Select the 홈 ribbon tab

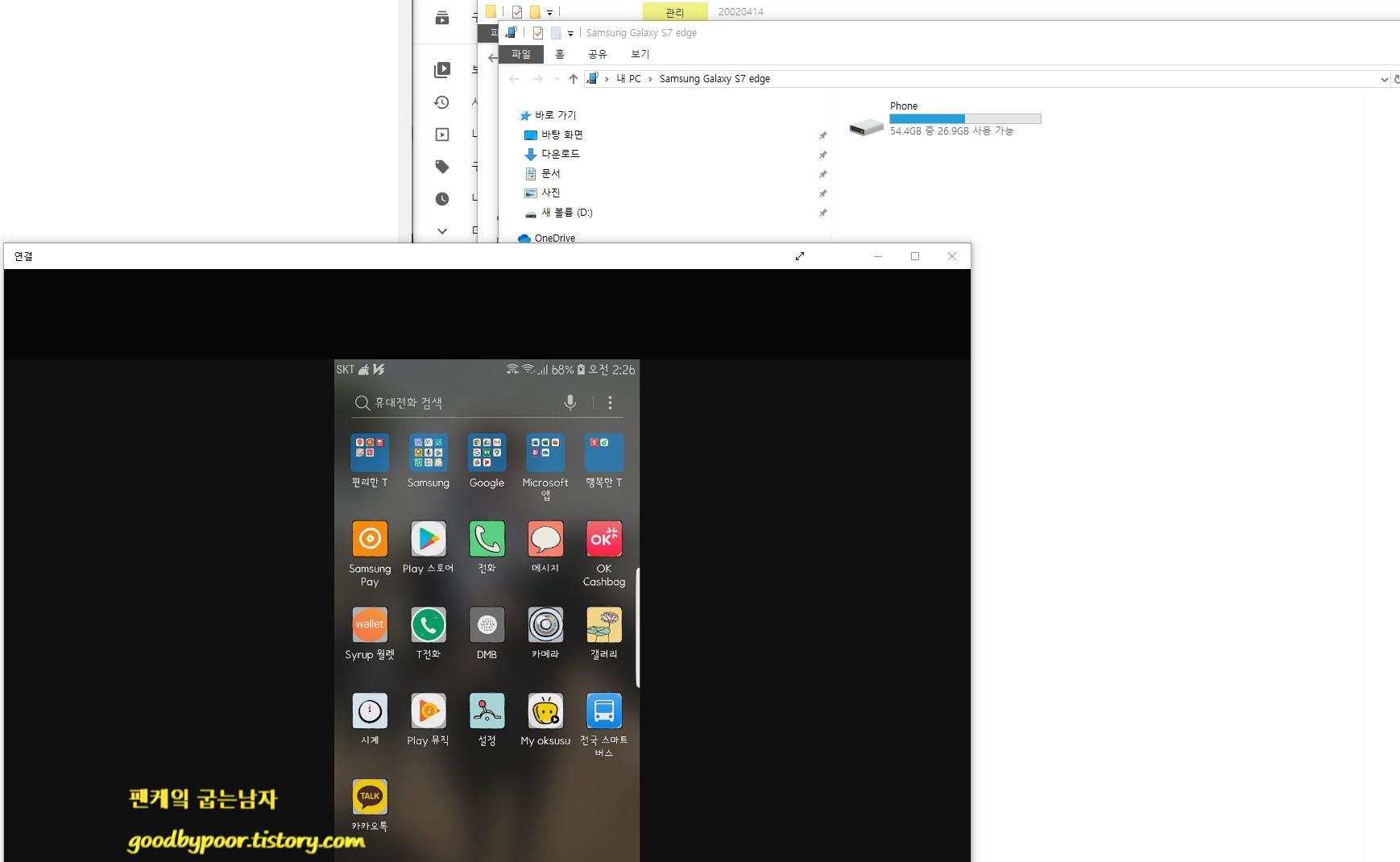coord(560,54)
